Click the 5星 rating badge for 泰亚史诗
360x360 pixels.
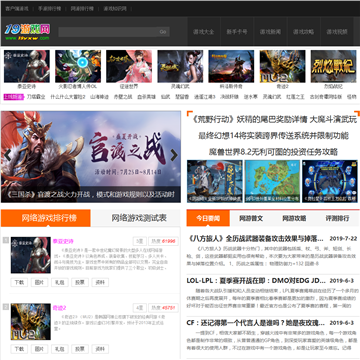point(139,241)
